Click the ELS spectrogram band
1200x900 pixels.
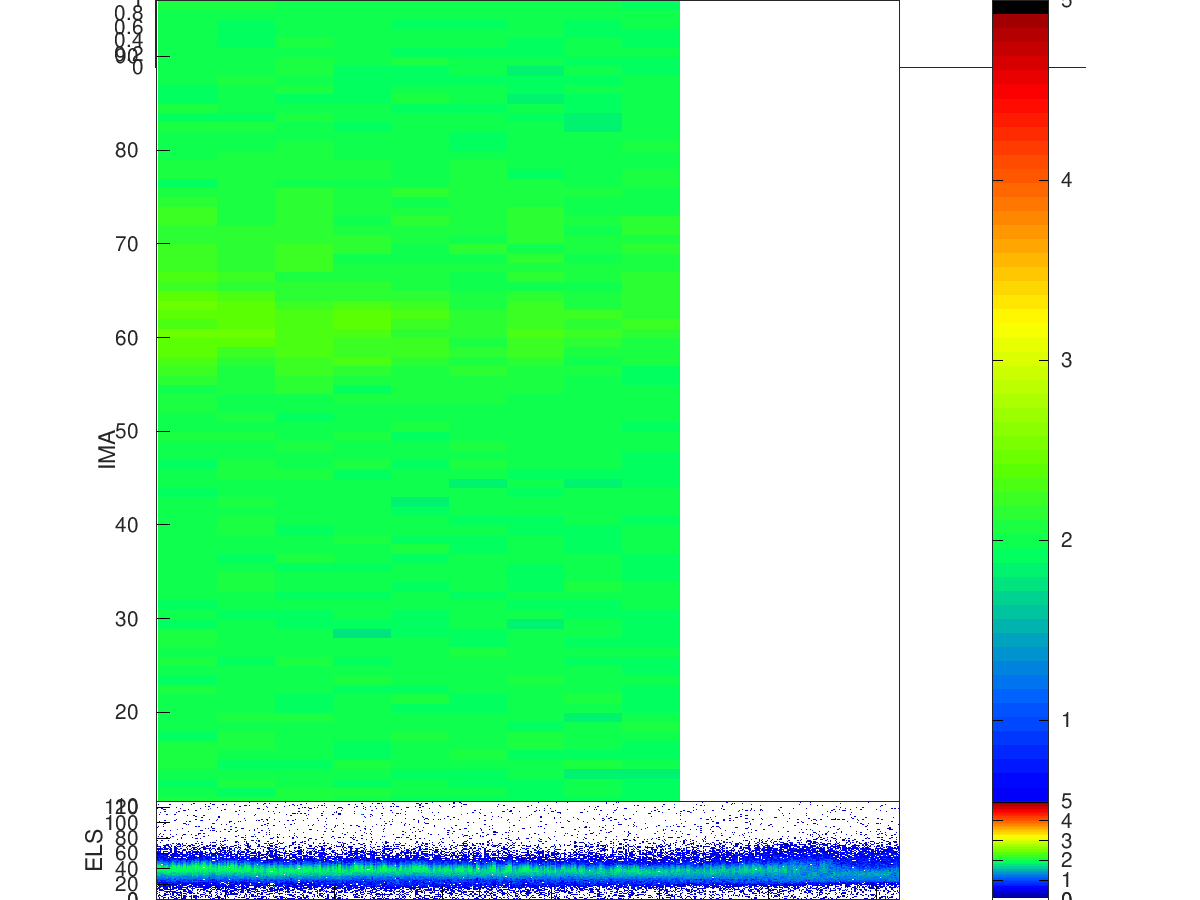click(528, 870)
